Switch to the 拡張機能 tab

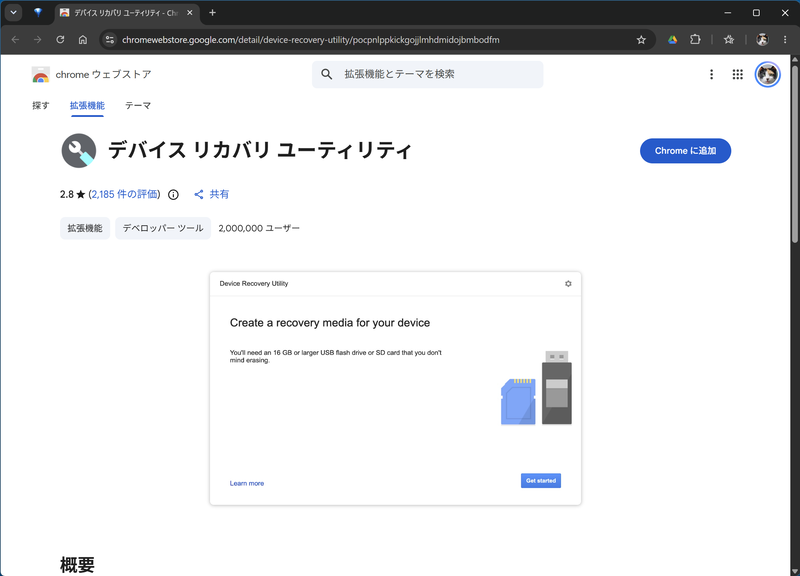[x=87, y=106]
